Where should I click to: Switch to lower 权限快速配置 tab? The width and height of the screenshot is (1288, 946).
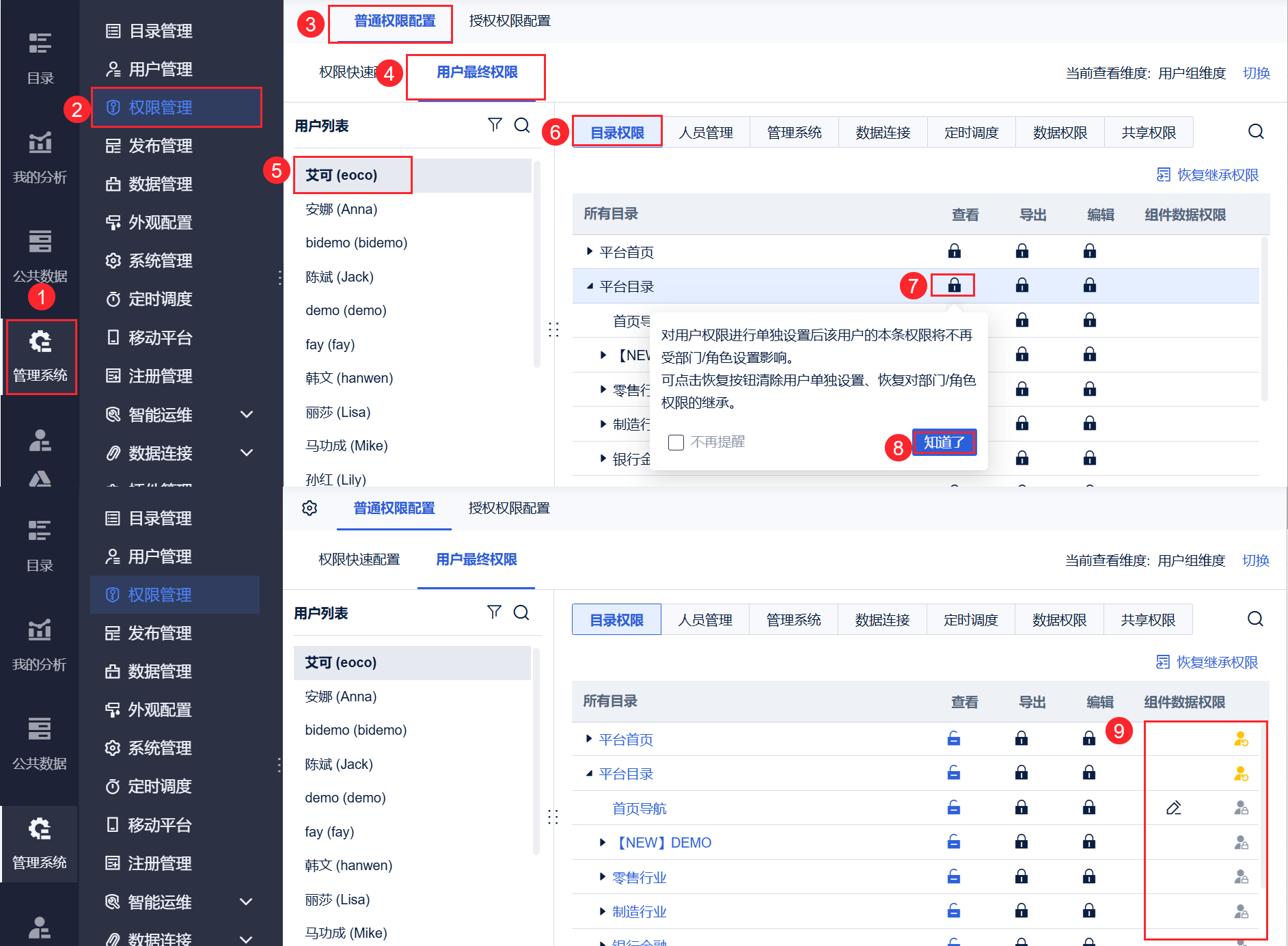359,559
